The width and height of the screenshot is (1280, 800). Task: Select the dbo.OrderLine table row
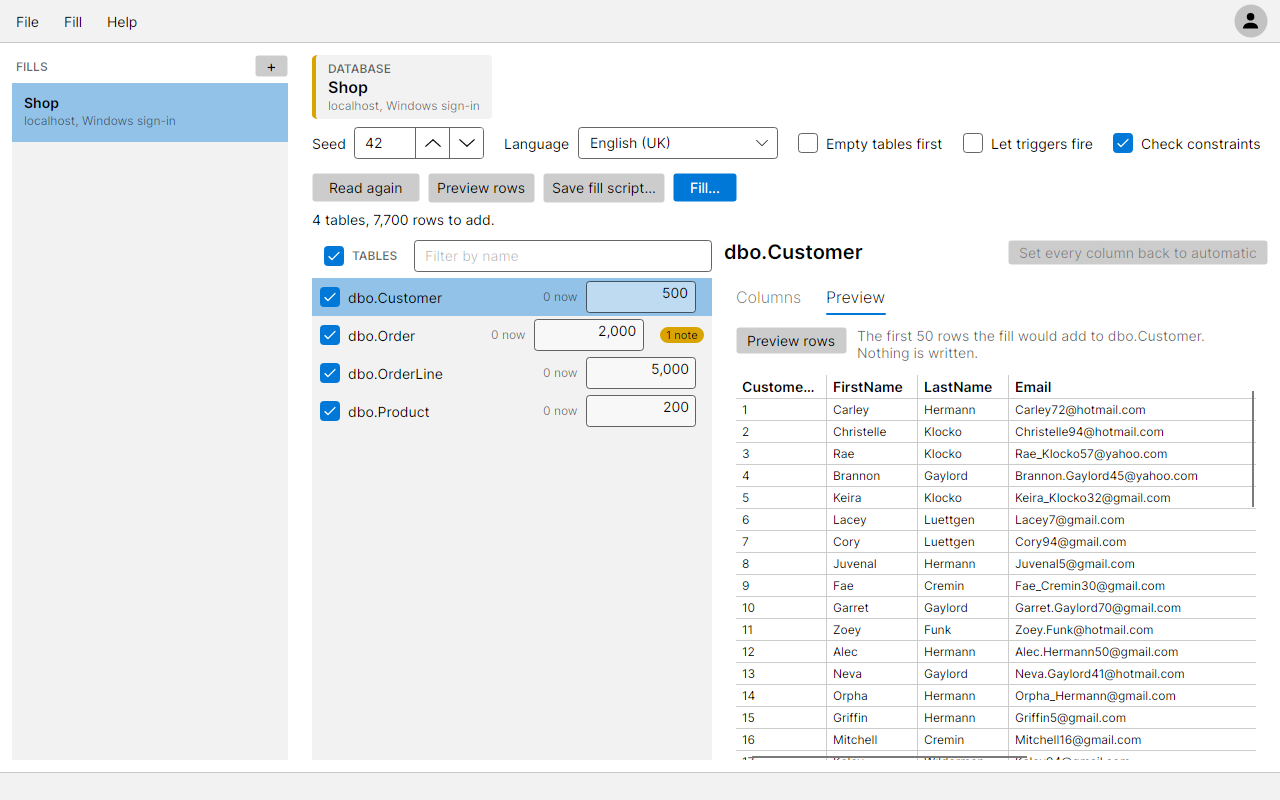(x=512, y=373)
